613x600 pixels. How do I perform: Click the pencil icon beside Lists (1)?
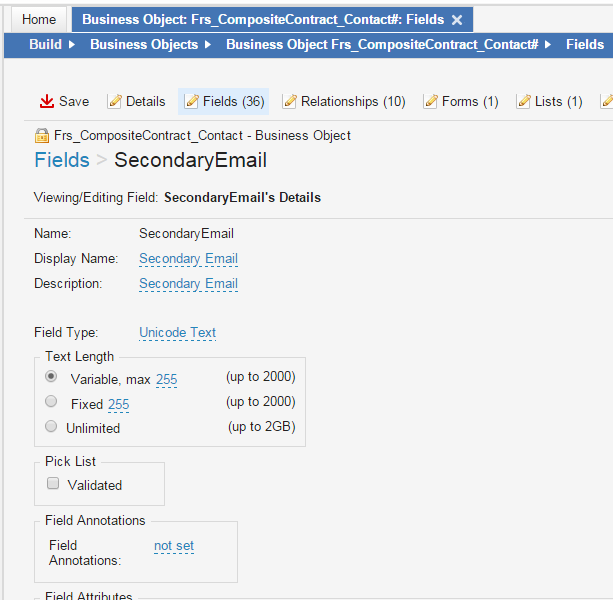tap(523, 101)
